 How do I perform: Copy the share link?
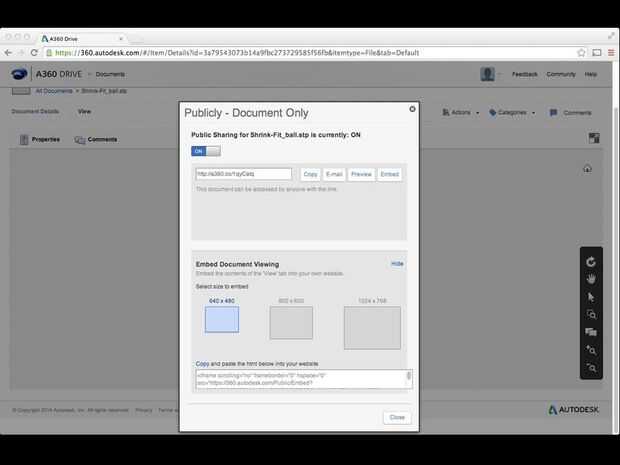coord(310,174)
